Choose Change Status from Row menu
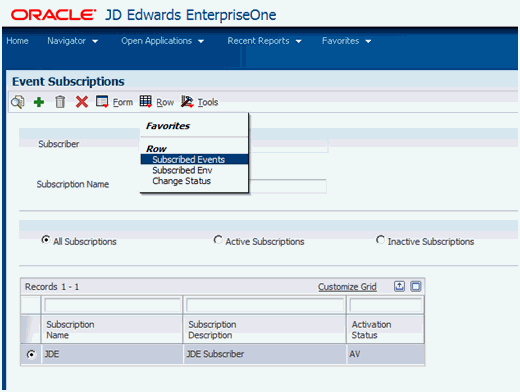Screen dimensions: 520x392 182,181
